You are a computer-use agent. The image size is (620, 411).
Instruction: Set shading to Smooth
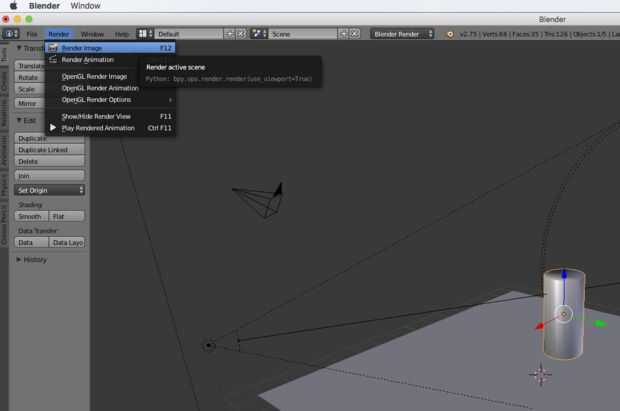32,216
